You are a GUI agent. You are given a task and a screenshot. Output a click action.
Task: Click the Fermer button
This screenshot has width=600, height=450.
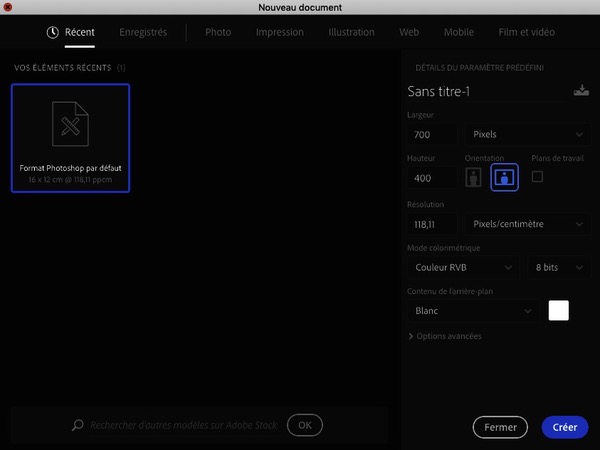click(500, 427)
